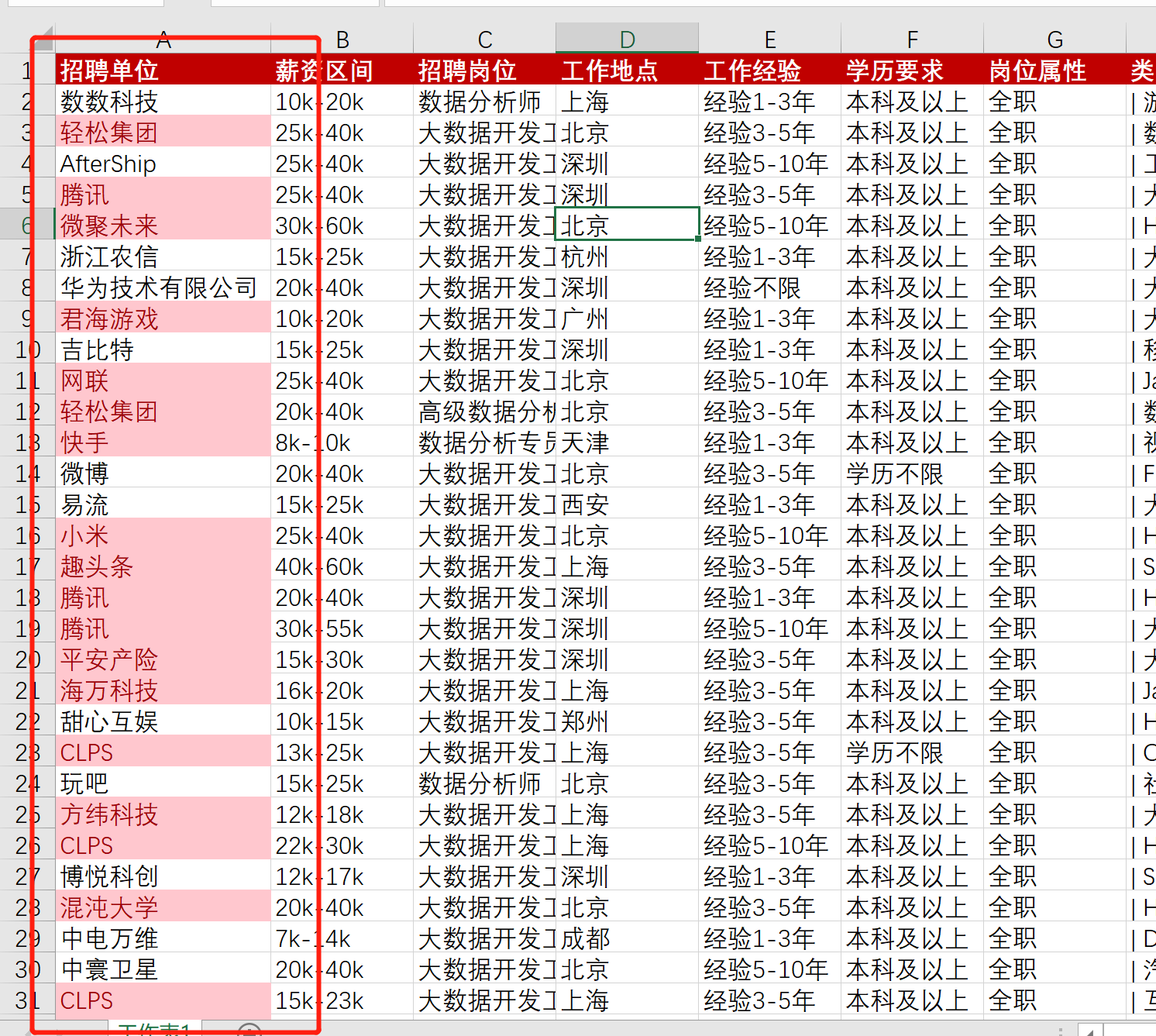The height and width of the screenshot is (1036, 1156).
Task: Select cell 混沌大学
Action: tap(163, 907)
